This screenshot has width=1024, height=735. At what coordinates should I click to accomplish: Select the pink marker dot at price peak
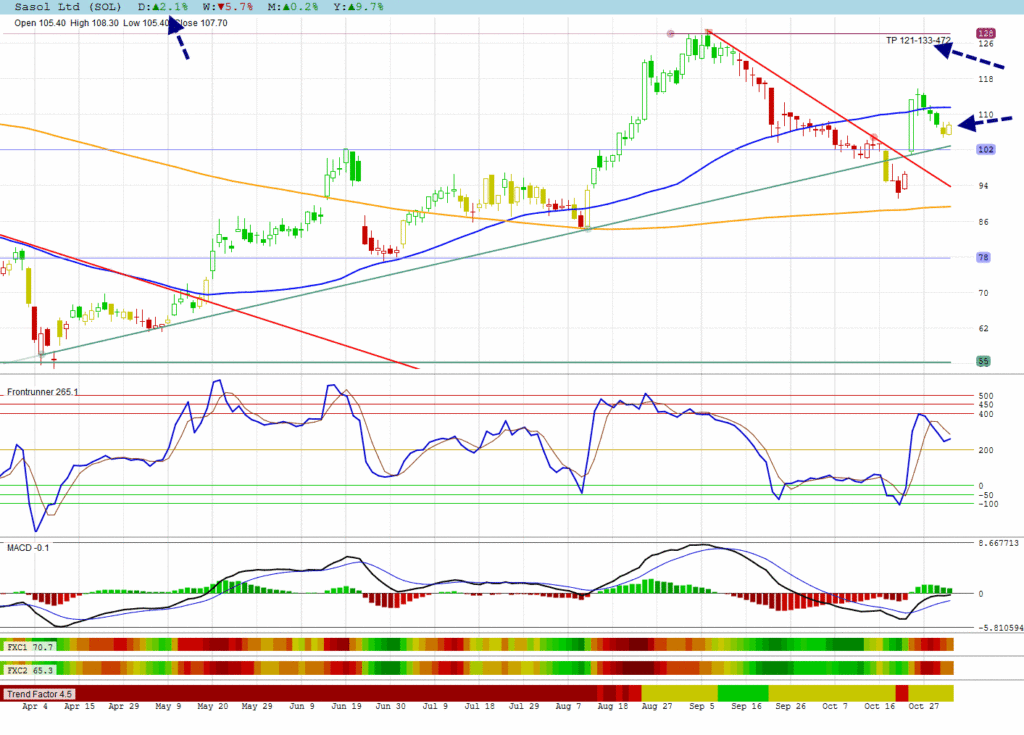[x=671, y=33]
